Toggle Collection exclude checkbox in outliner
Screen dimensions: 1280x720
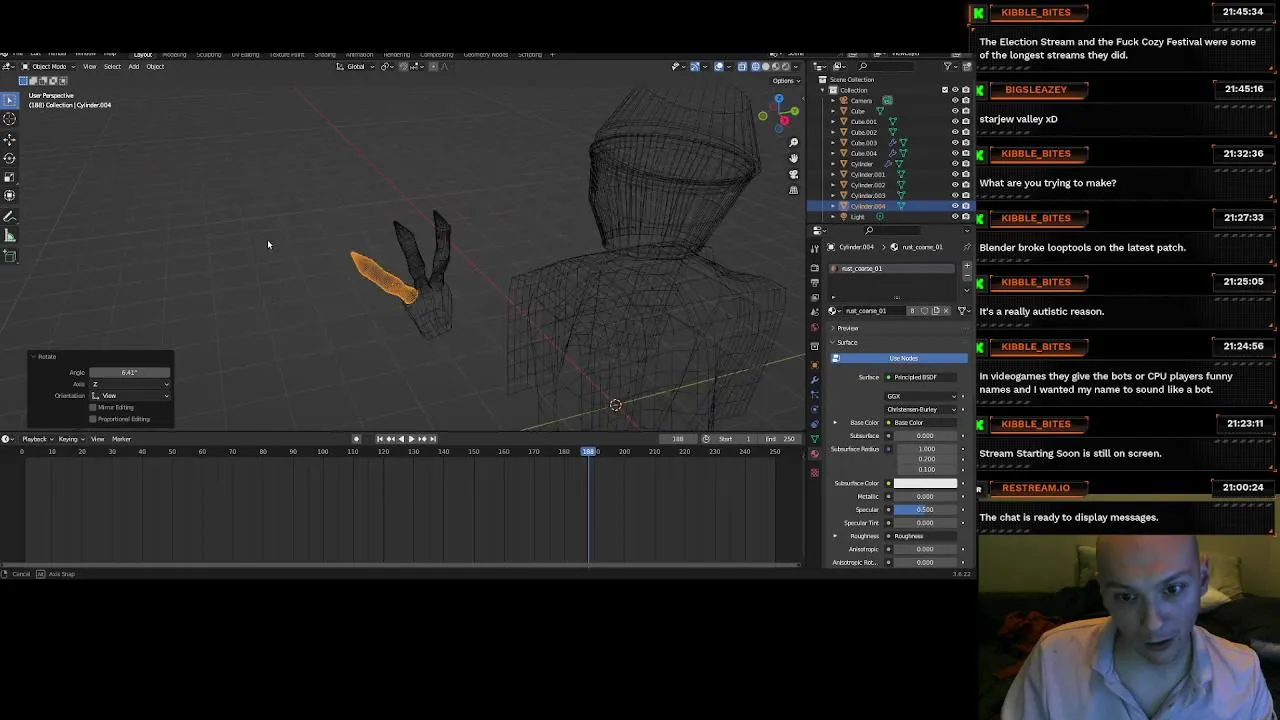point(945,90)
